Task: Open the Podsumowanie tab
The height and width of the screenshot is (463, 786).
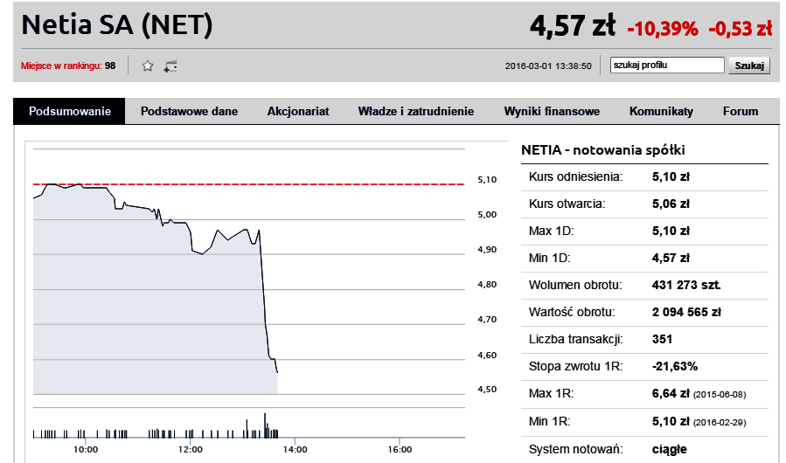Action: click(x=69, y=111)
